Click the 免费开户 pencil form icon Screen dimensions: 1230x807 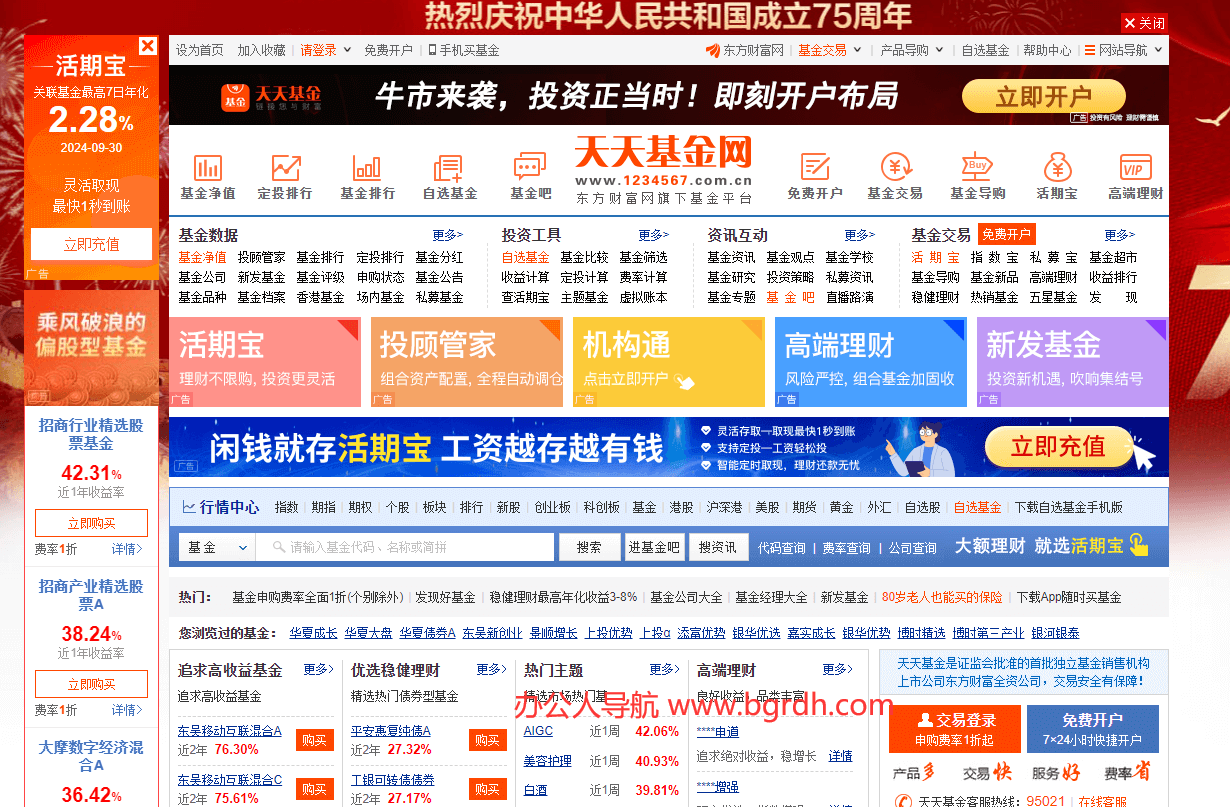coord(815,166)
